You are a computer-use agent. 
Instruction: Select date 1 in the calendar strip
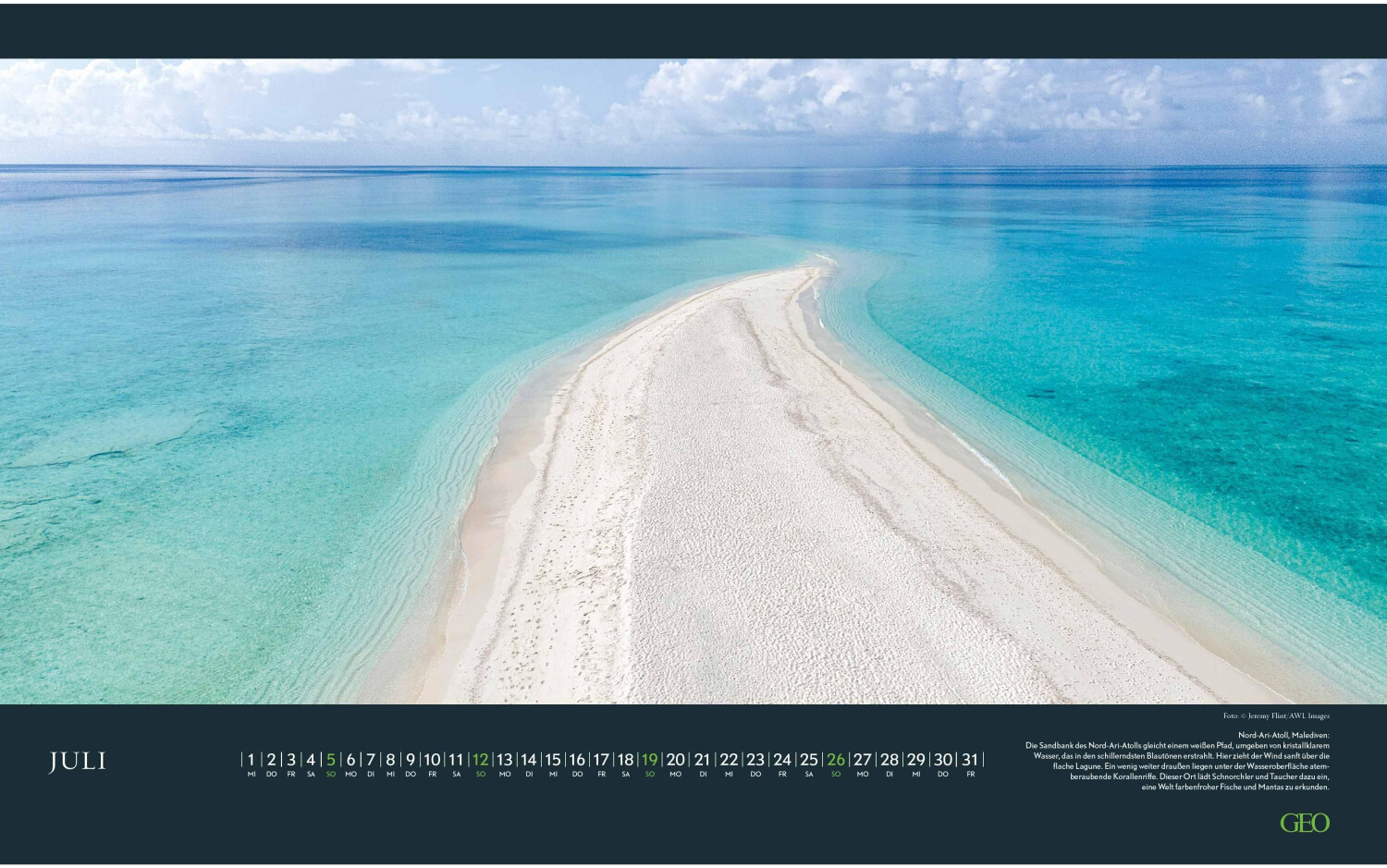252,760
